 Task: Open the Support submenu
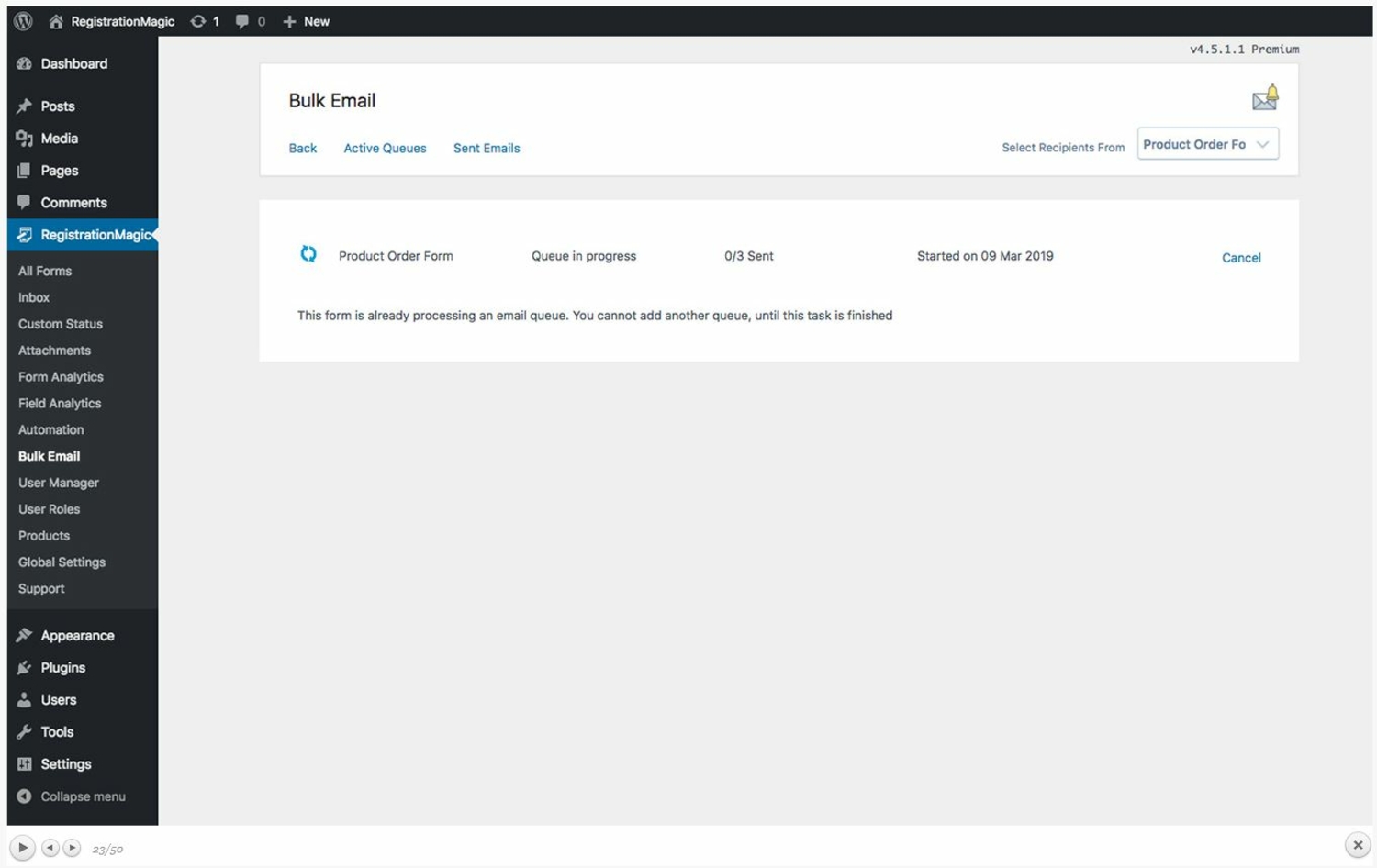pos(41,589)
